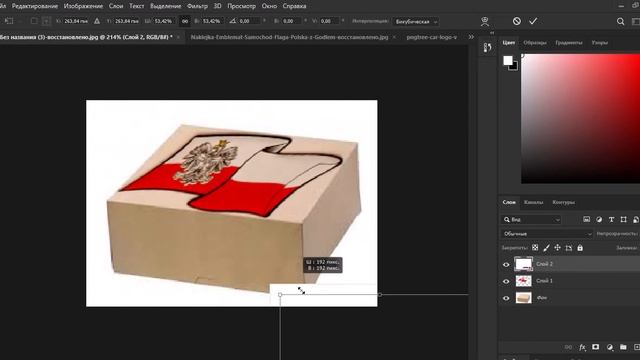This screenshot has height=360, width=640.
Task: Open the Градиенты tab
Action: pos(569,42)
